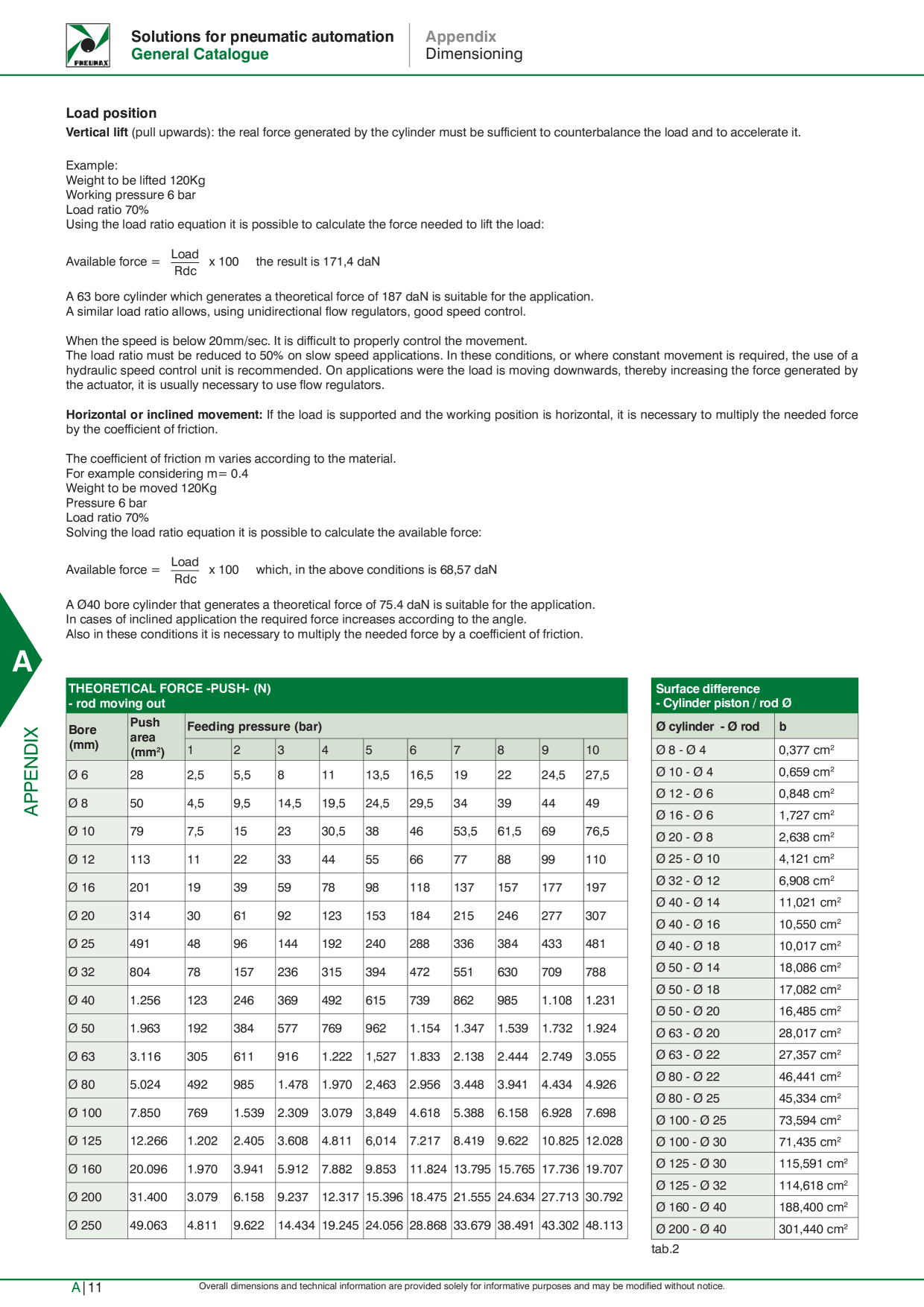Click the value '11,021 cm²'
Viewport: 924px width, 1307px height.
[810, 902]
